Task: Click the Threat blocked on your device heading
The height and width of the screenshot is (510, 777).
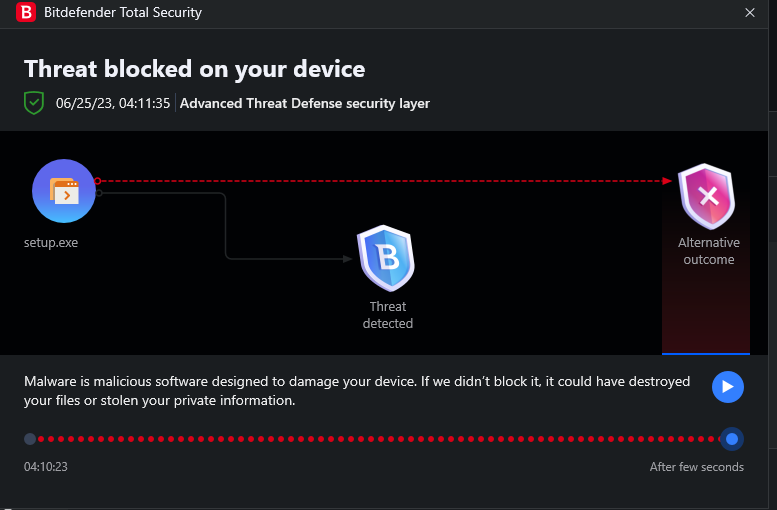Action: (194, 69)
